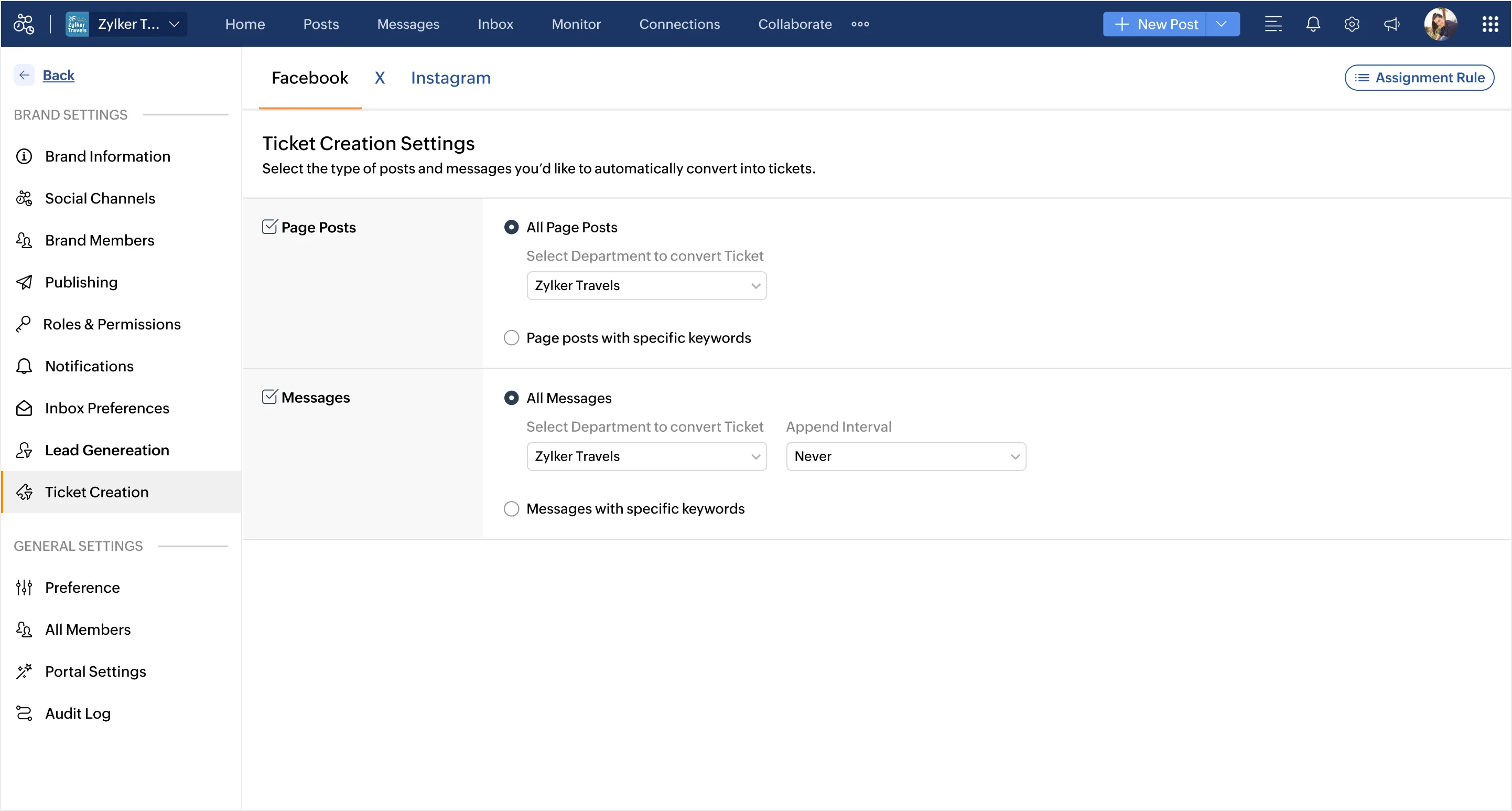Open the settings gear icon
The width and height of the screenshot is (1512, 811).
1352,24
